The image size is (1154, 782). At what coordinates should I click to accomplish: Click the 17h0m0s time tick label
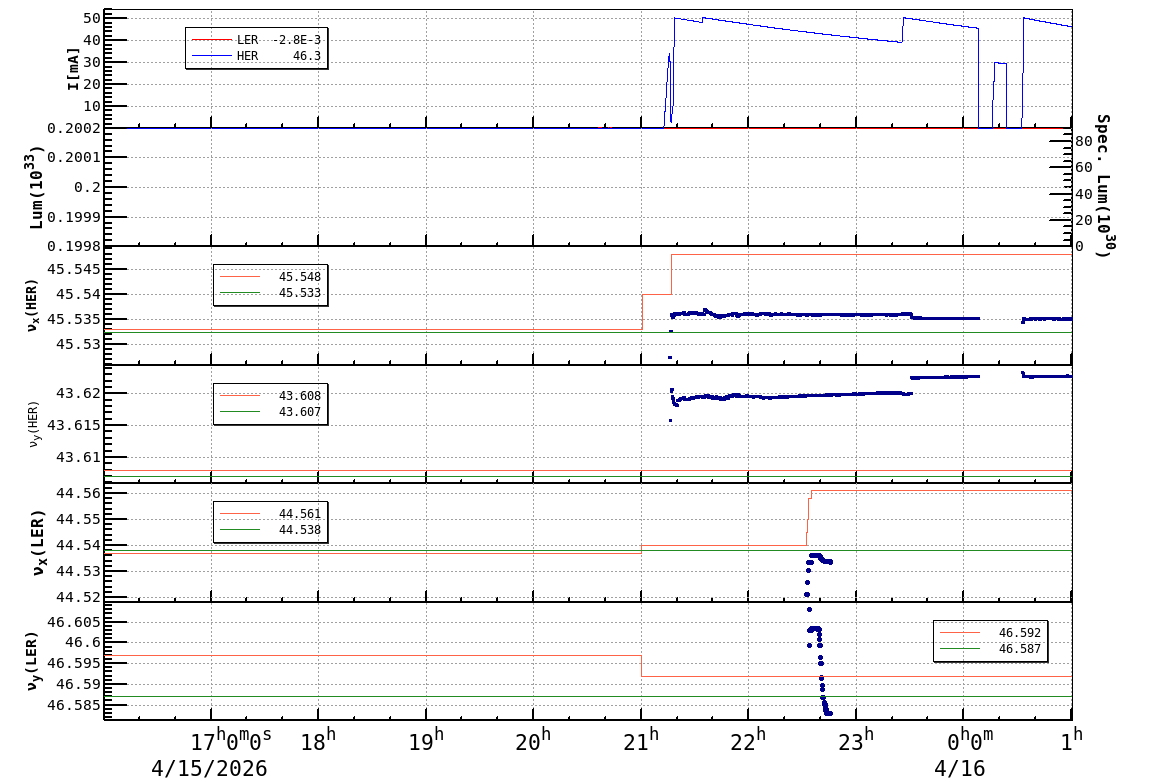231,740
